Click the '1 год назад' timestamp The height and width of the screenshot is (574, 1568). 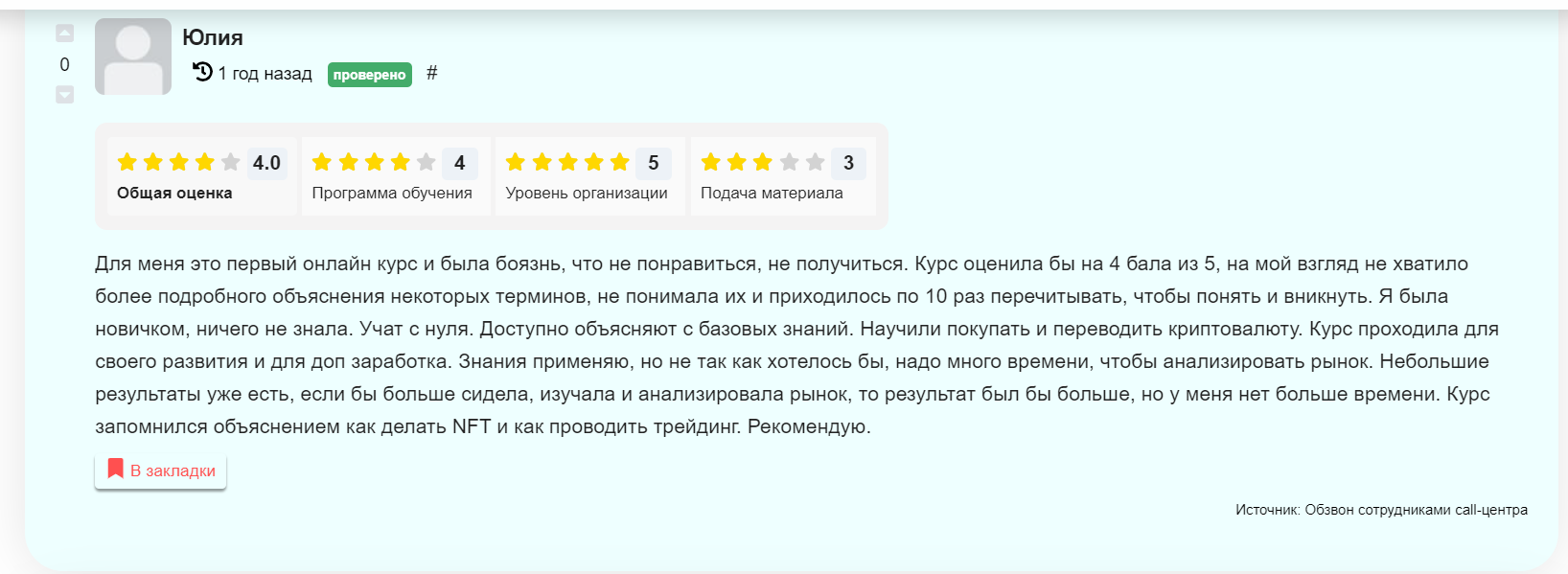[265, 74]
